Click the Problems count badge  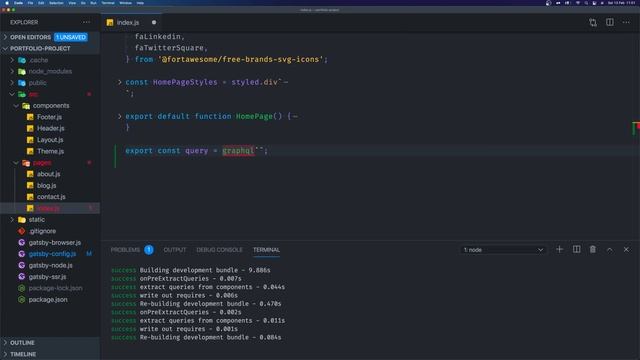coord(149,249)
